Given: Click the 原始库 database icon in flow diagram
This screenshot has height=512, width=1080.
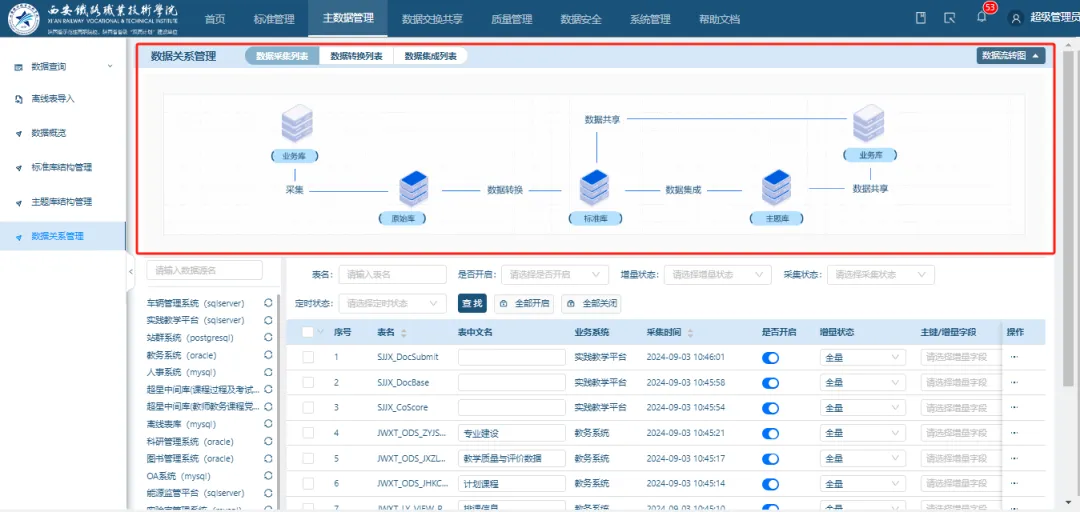Looking at the screenshot, I should click(x=413, y=189).
